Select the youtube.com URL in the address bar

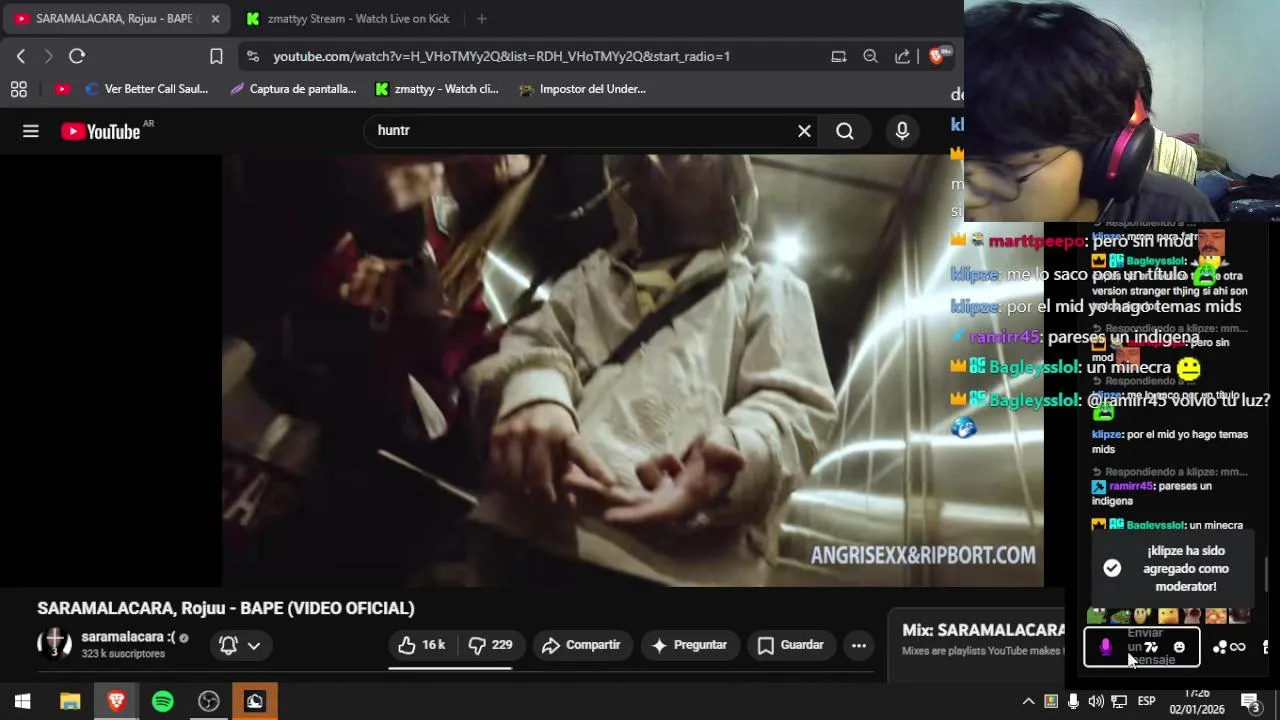[501, 56]
